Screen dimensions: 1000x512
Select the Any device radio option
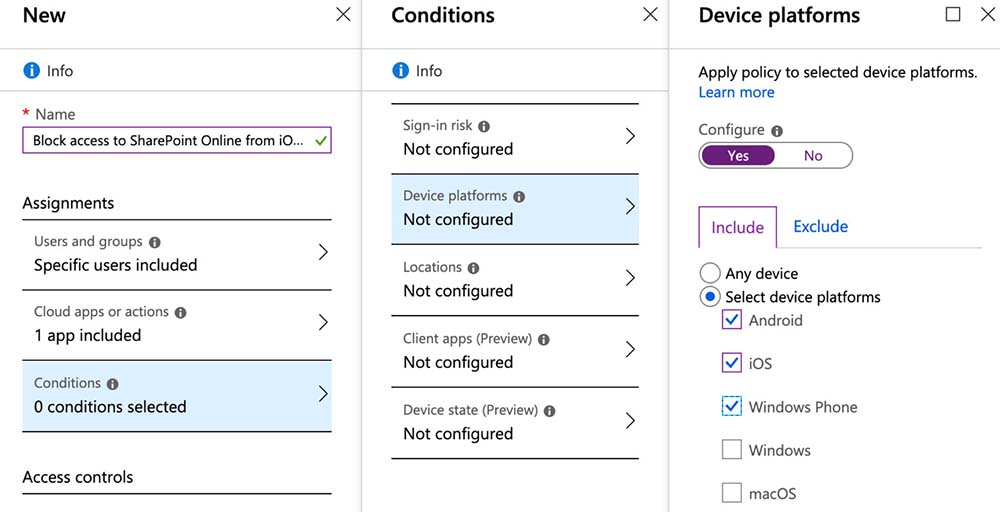(710, 273)
